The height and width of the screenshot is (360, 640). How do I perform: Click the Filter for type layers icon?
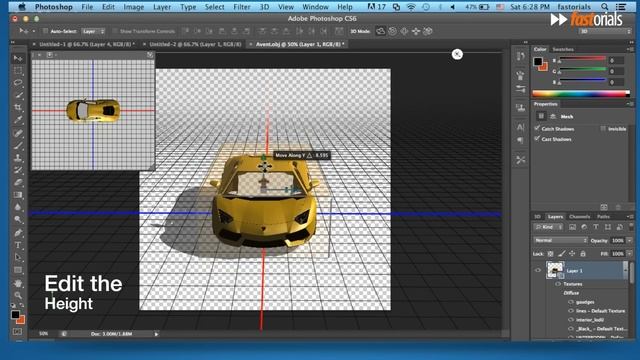click(596, 227)
